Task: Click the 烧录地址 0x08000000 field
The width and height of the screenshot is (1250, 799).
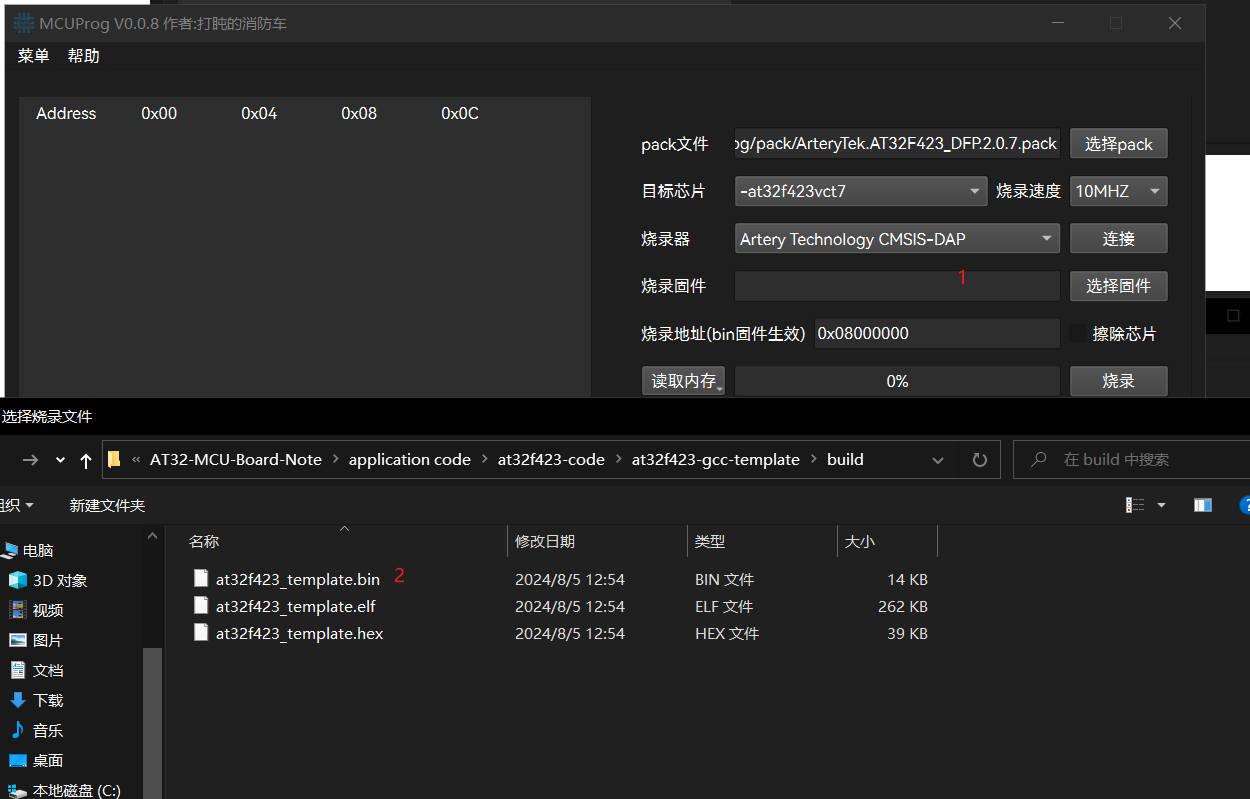Action: pyautogui.click(x=937, y=334)
